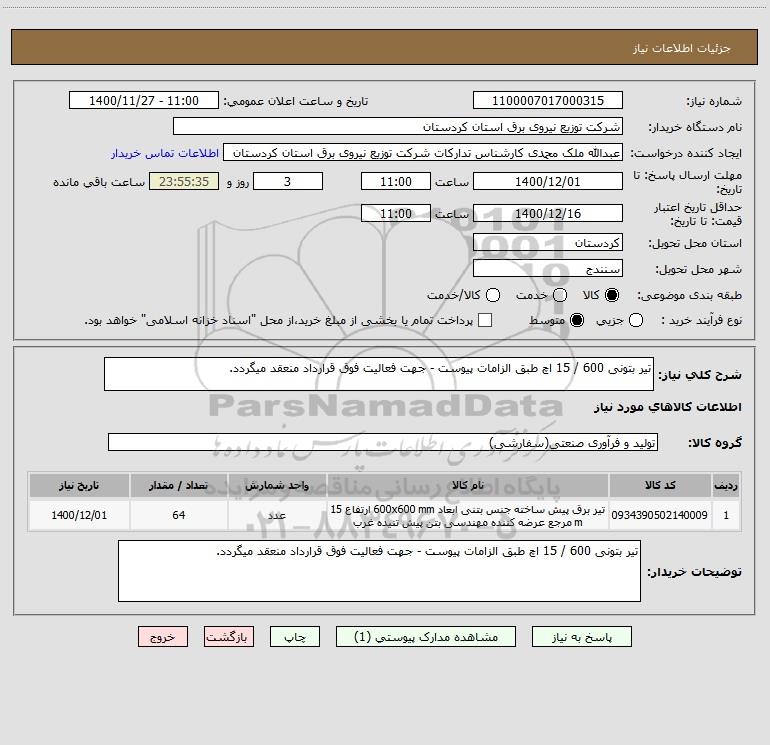Viewport: 770px width, 745px height.
Task: Click the row number cell 1
Action: [726, 515]
